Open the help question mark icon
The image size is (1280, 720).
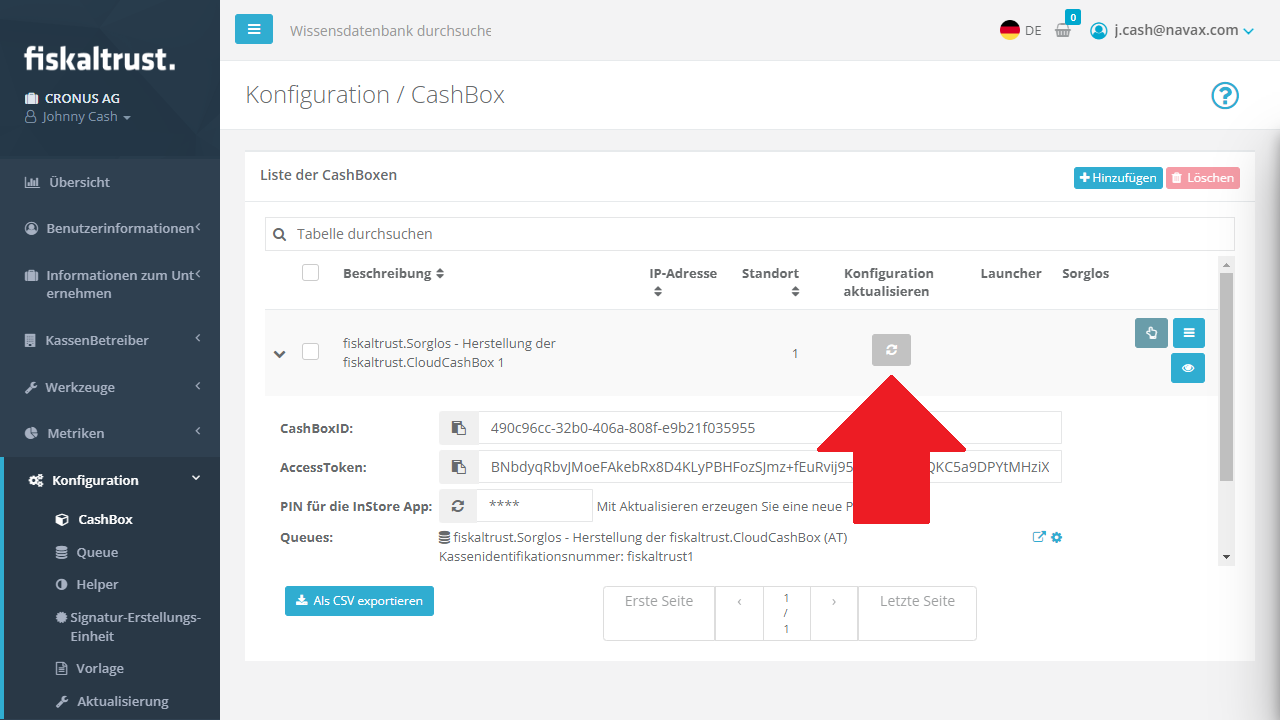click(x=1225, y=96)
